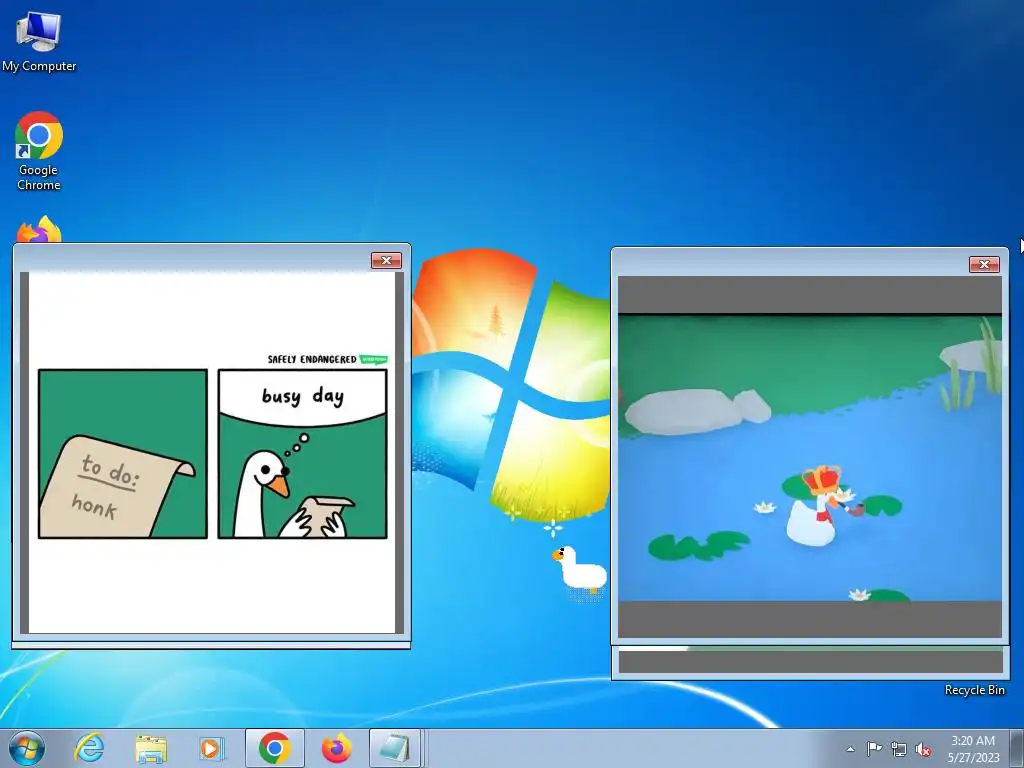Screen dimensions: 1024x768
Task: Click the "busy day" goose comic panel
Action: pos(302,454)
